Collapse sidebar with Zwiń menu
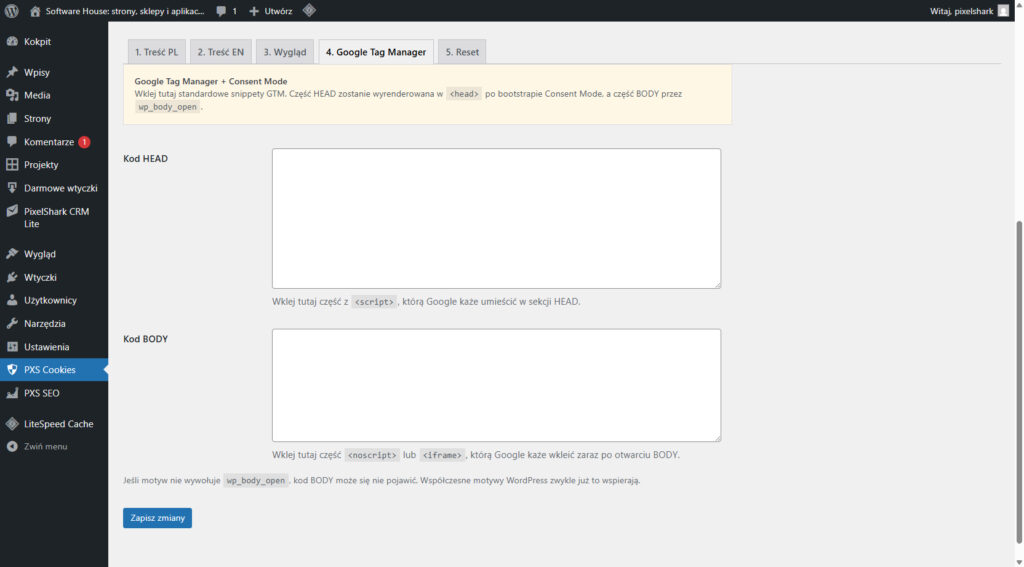This screenshot has height=567, width=1024. [x=45, y=447]
